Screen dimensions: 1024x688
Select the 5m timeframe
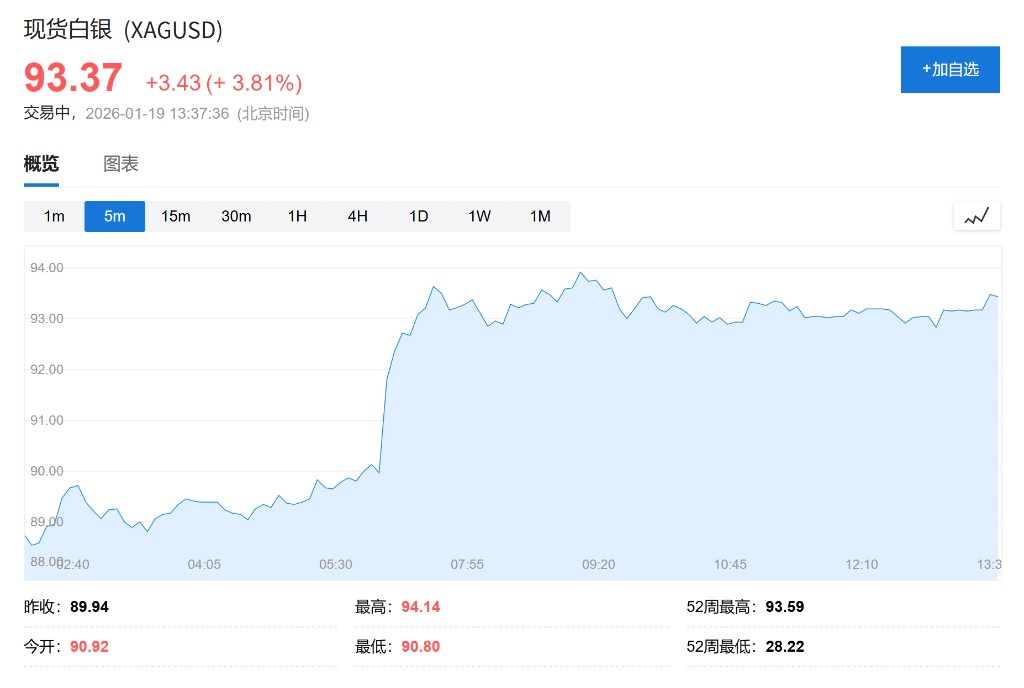pyautogui.click(x=115, y=216)
